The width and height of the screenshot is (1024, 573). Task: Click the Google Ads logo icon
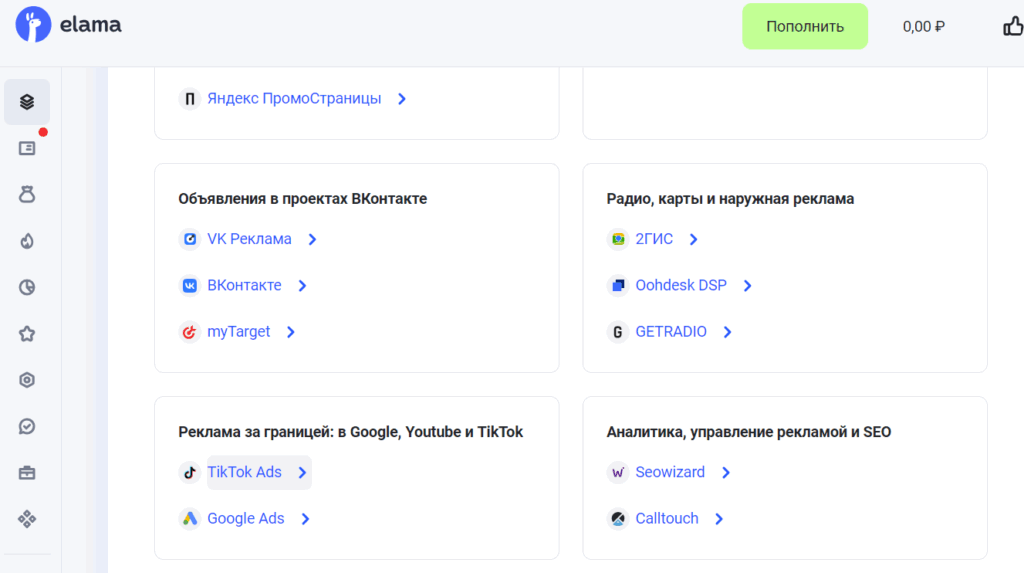189,519
